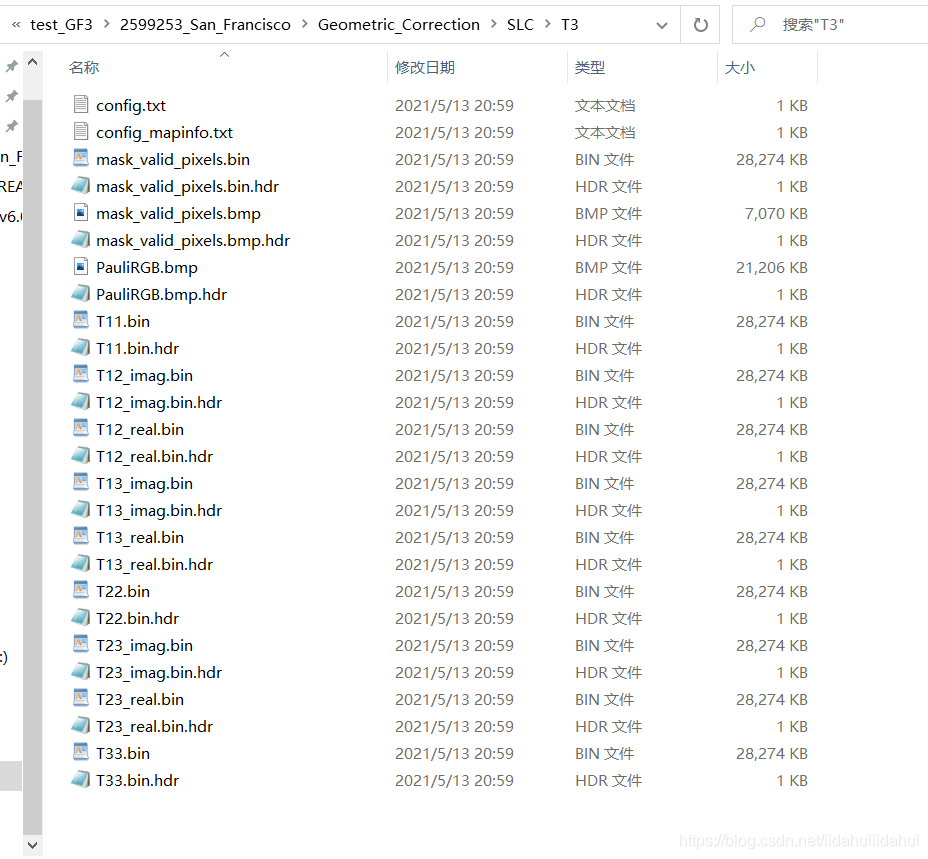Click the T3 breadcrumb segment
The height and width of the screenshot is (859, 928).
coord(569,24)
